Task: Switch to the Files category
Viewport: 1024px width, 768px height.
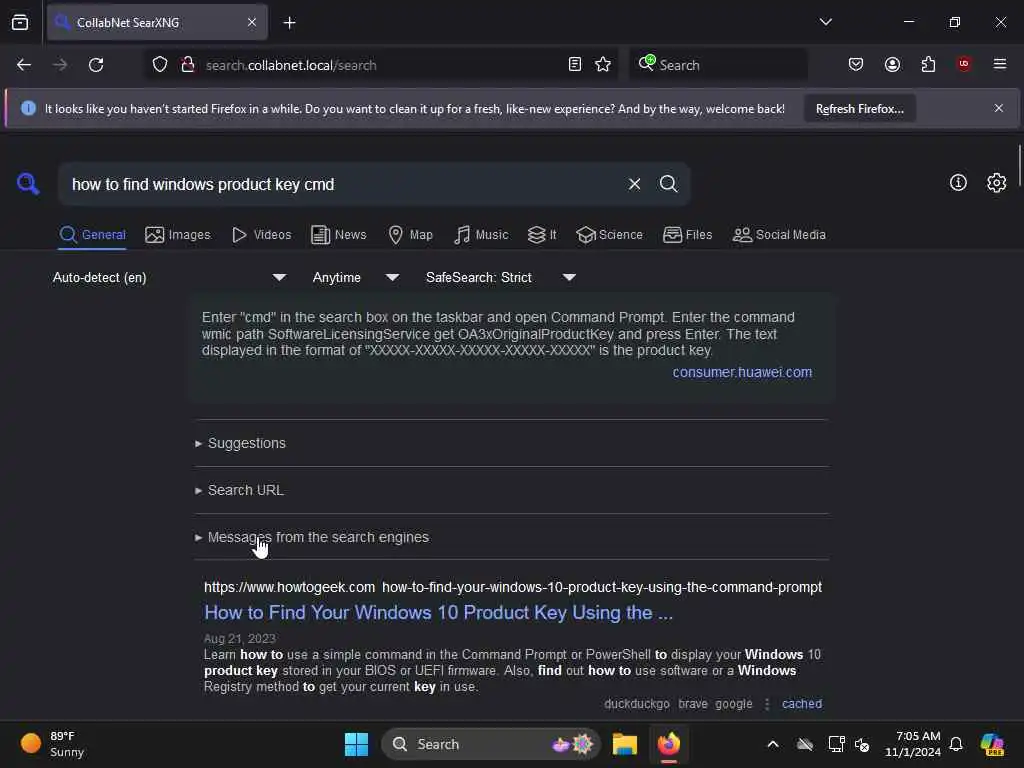Action: (687, 234)
